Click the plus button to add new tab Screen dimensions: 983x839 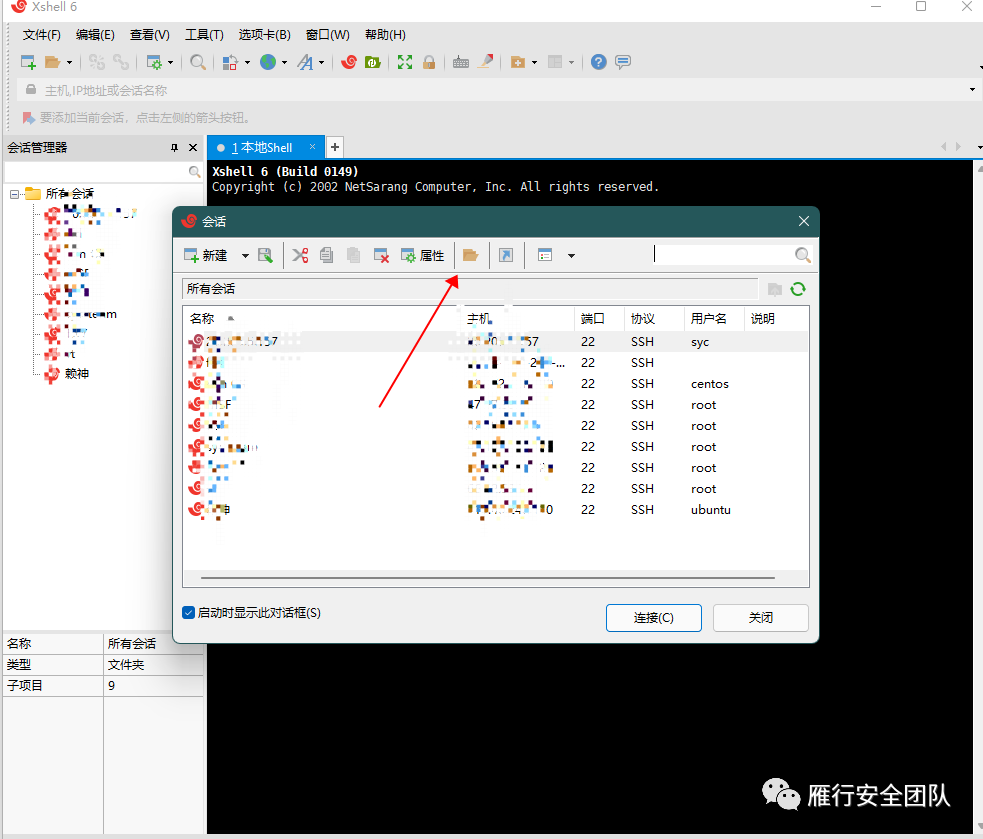click(335, 147)
